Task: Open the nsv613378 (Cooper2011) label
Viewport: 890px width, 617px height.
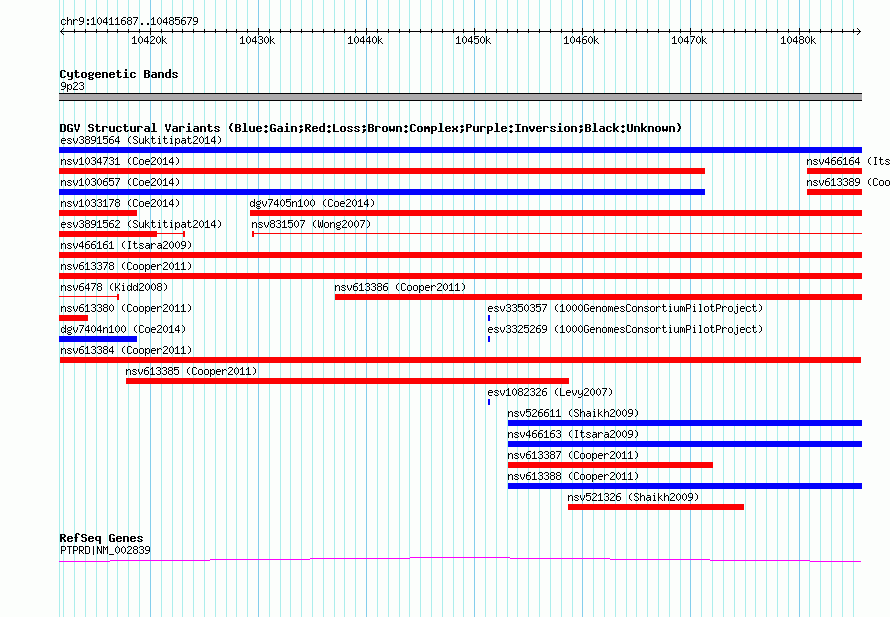Action: 126,266
